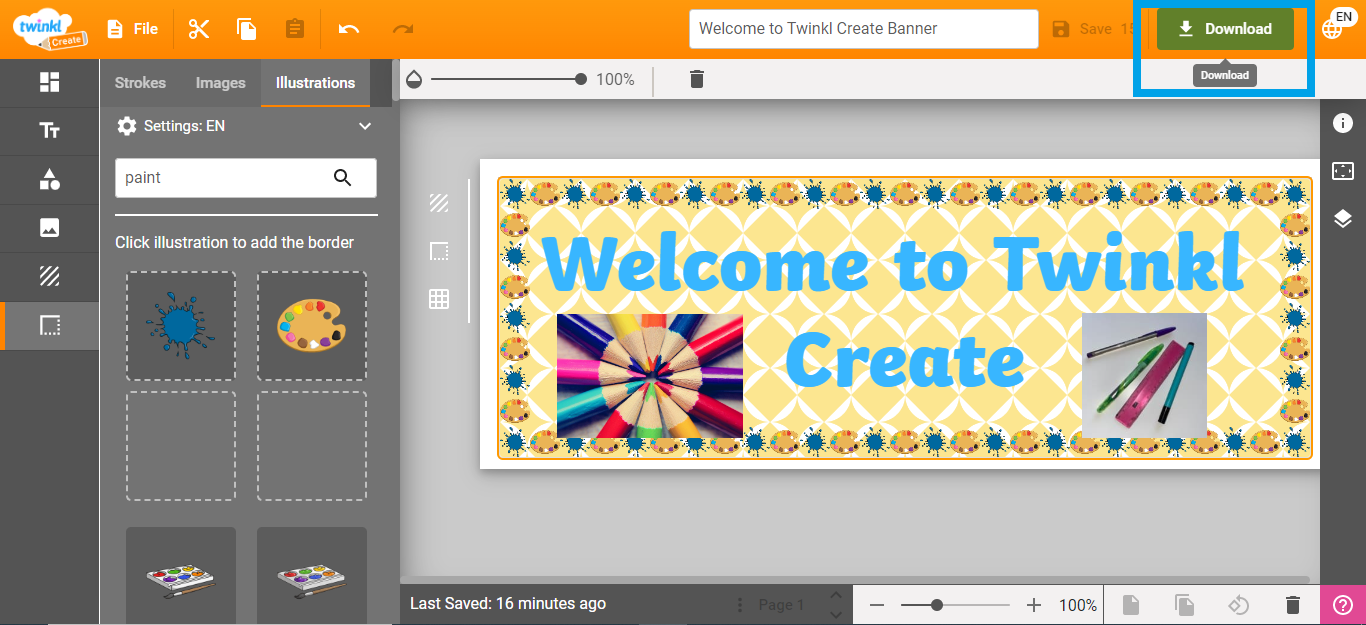The image size is (1366, 625).
Task: Select the Borders tool in the sidebar
Action: 49,325
